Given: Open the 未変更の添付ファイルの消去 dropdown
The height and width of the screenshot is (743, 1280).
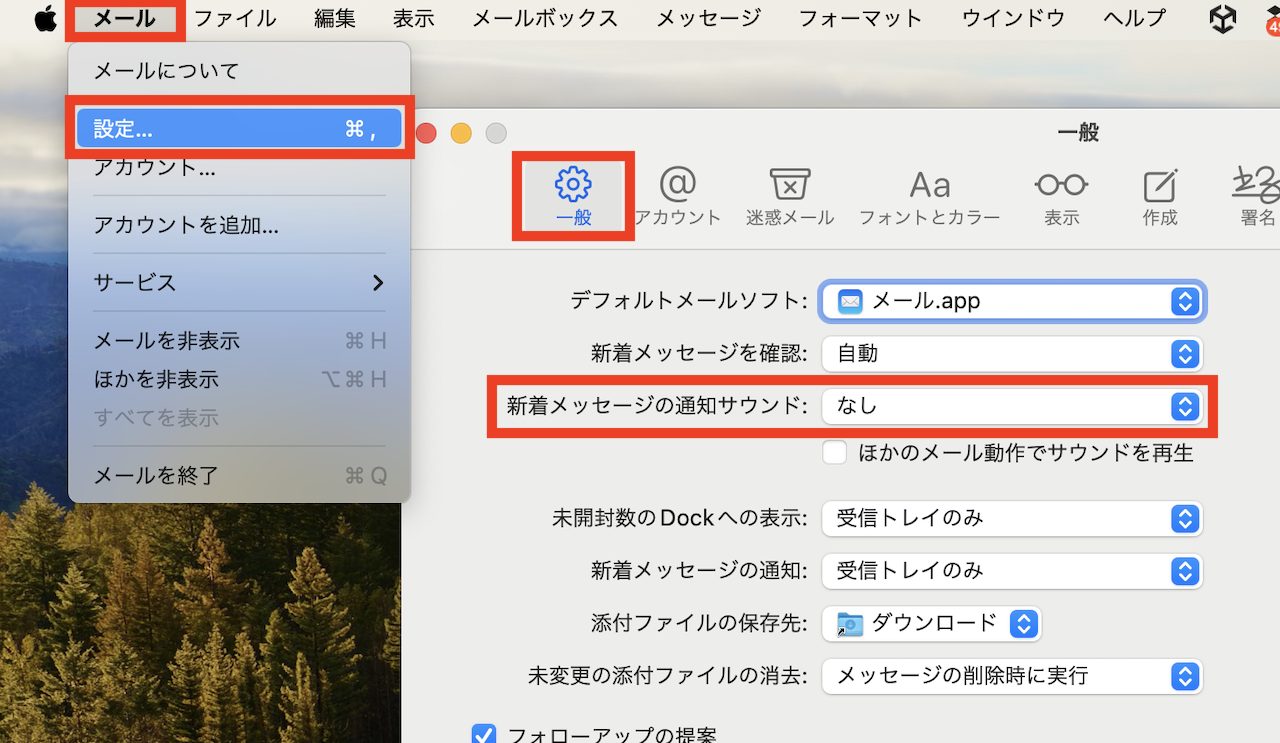Looking at the screenshot, I should (1013, 676).
